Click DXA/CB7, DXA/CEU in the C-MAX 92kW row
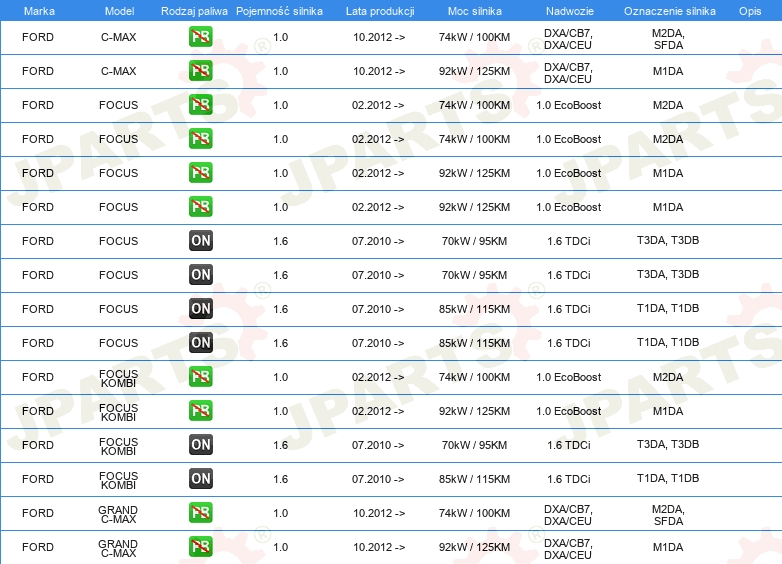 [568, 73]
